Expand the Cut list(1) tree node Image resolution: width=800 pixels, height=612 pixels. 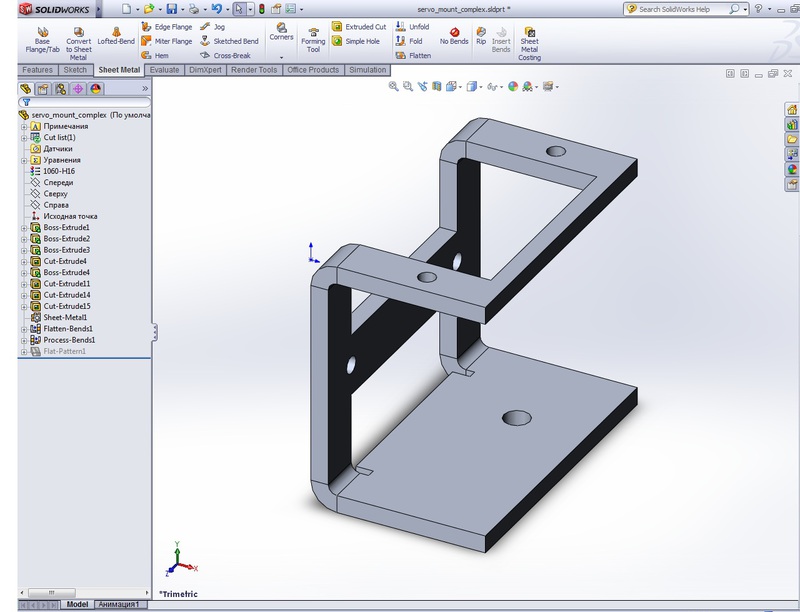23,138
